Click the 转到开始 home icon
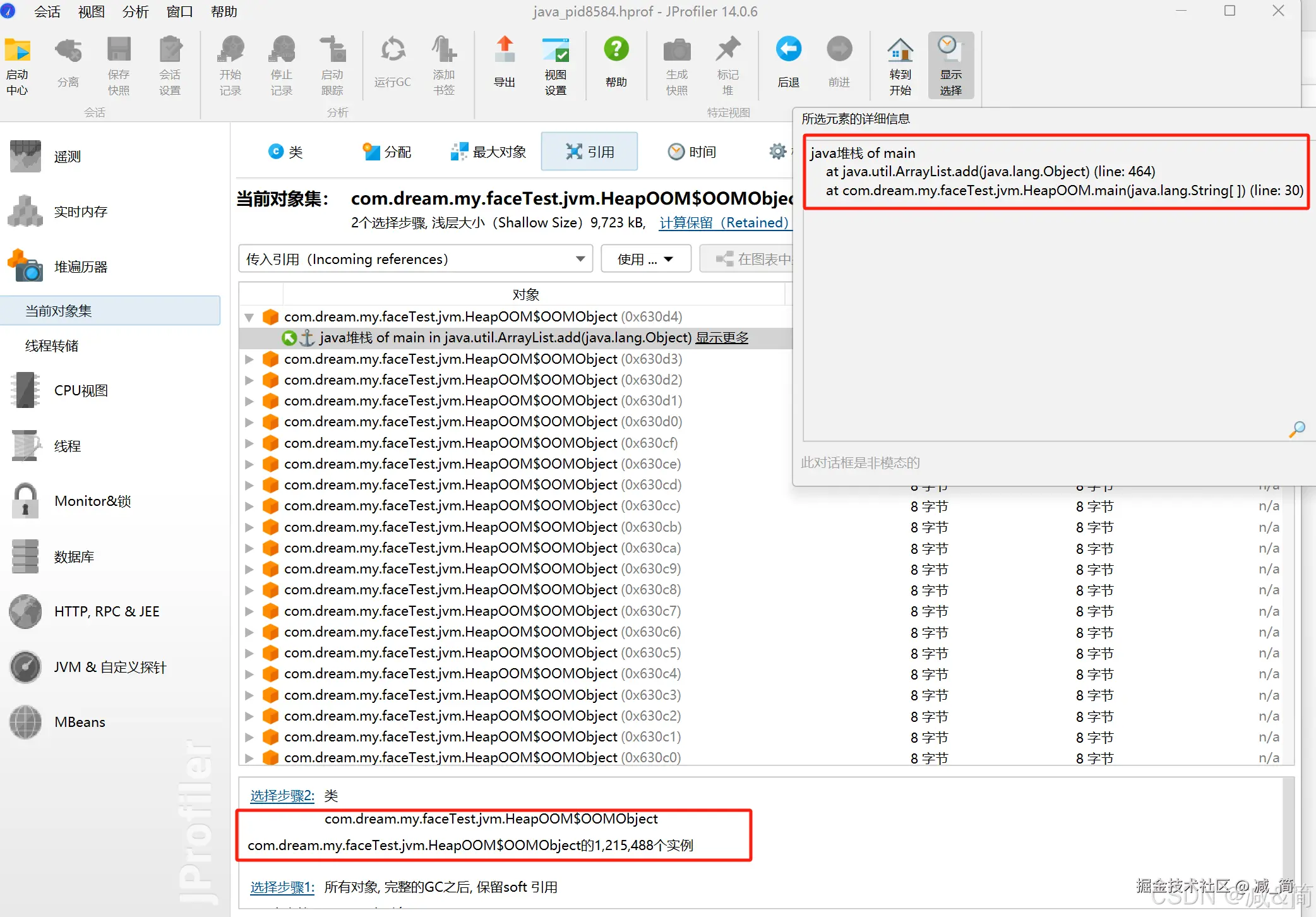 [x=900, y=51]
